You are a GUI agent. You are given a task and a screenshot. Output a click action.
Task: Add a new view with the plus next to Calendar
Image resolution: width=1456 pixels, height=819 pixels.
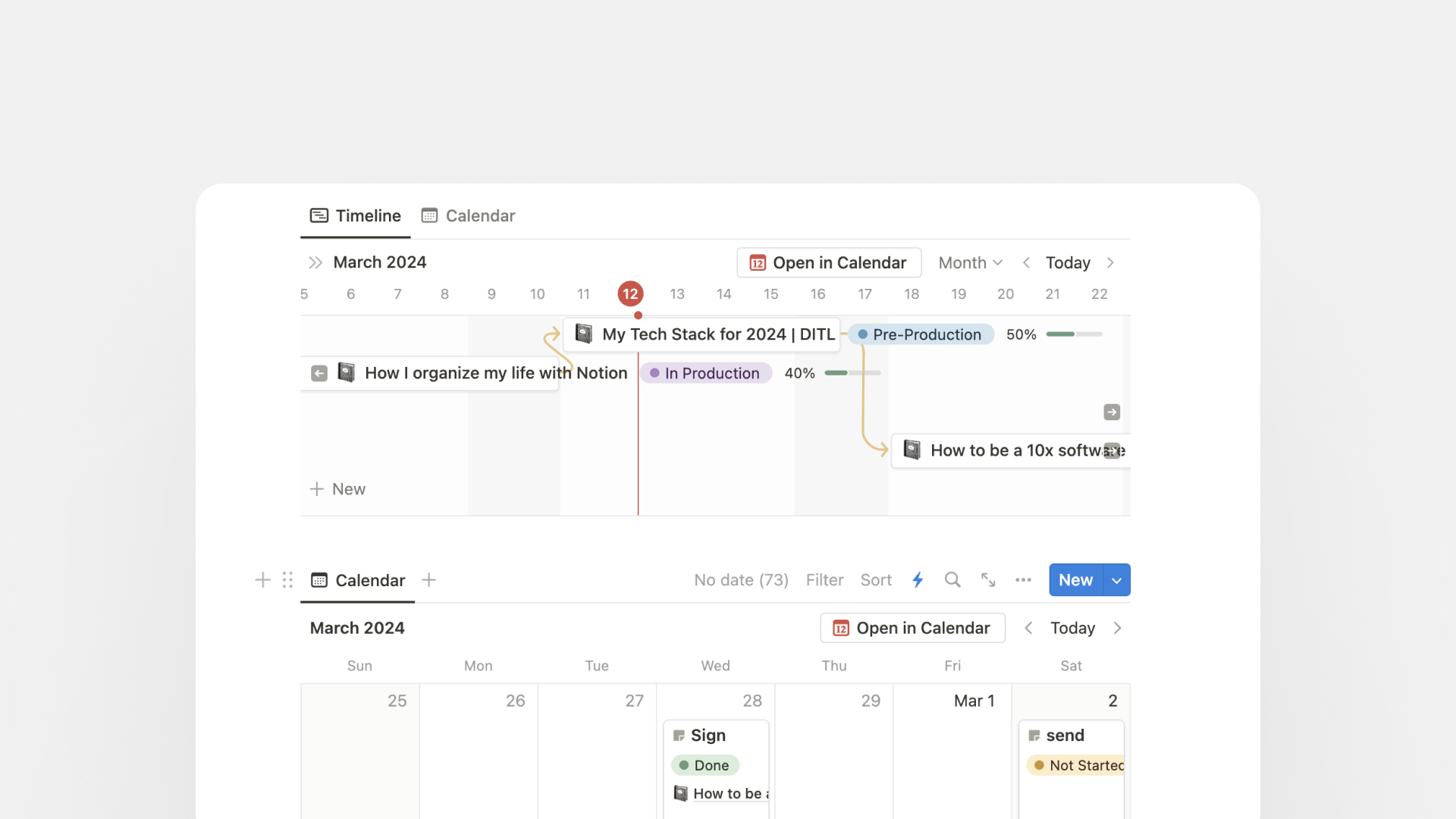(428, 580)
